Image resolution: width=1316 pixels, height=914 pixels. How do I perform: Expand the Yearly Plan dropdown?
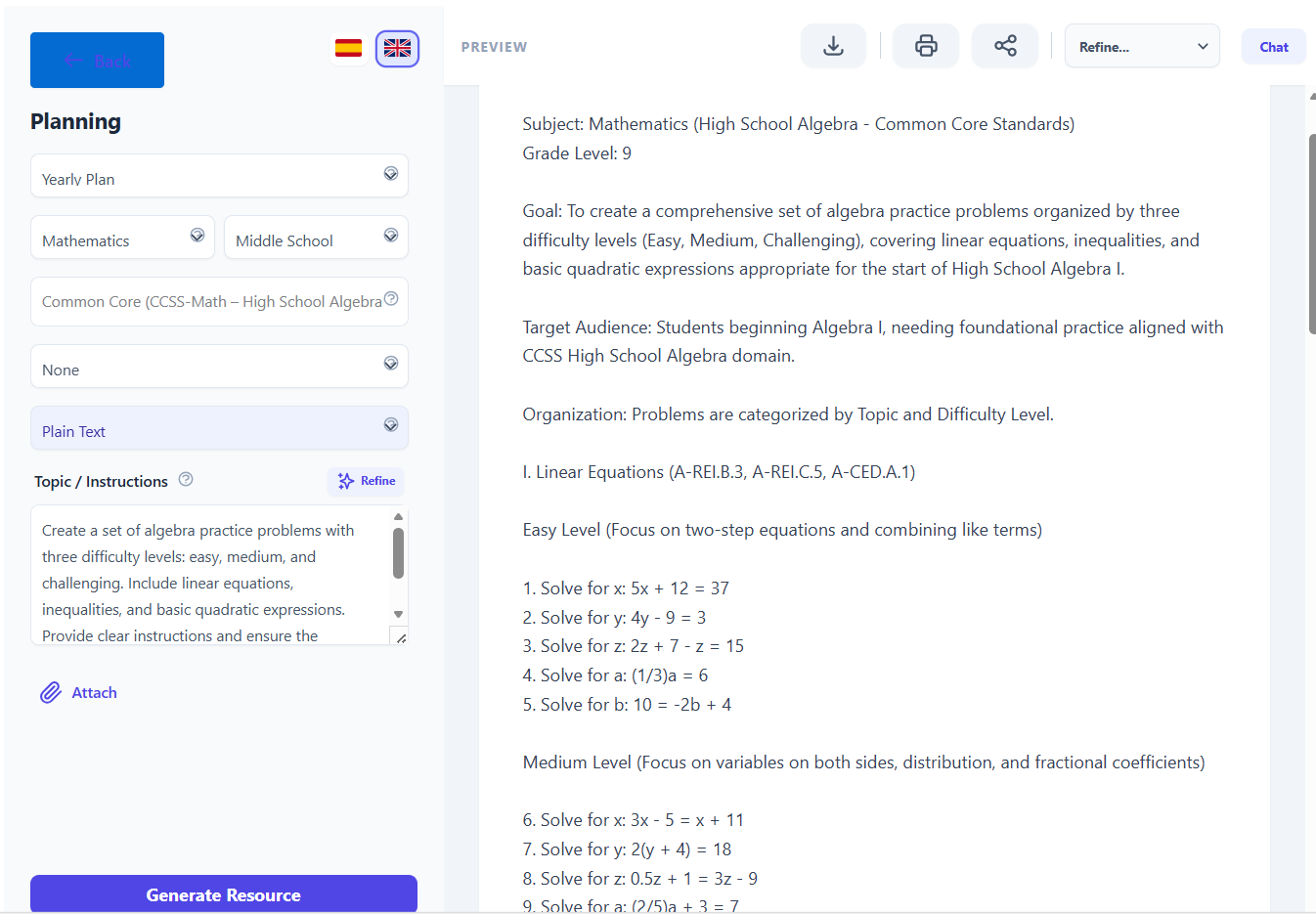(x=219, y=176)
